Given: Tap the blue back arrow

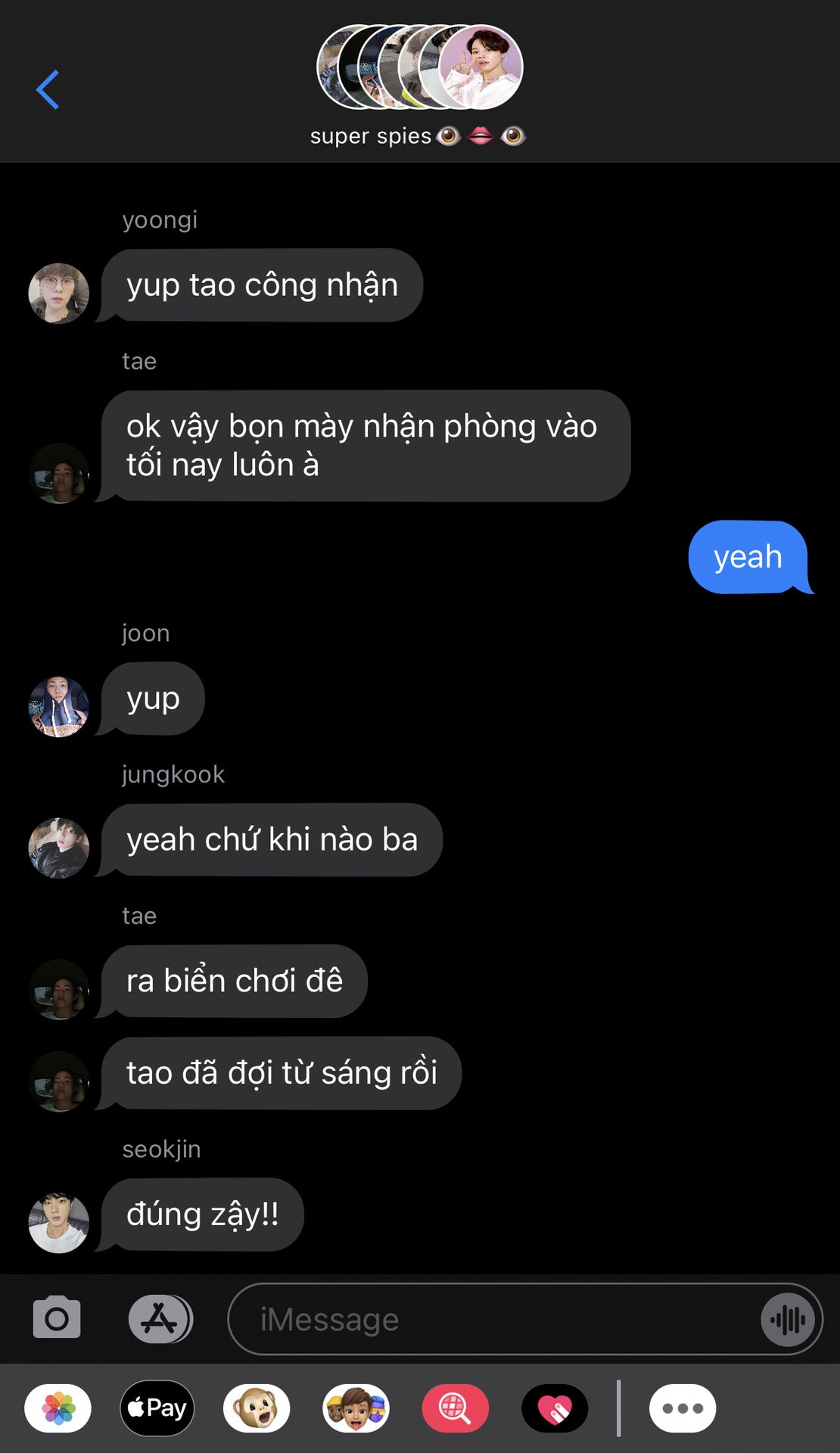Looking at the screenshot, I should 48,89.
